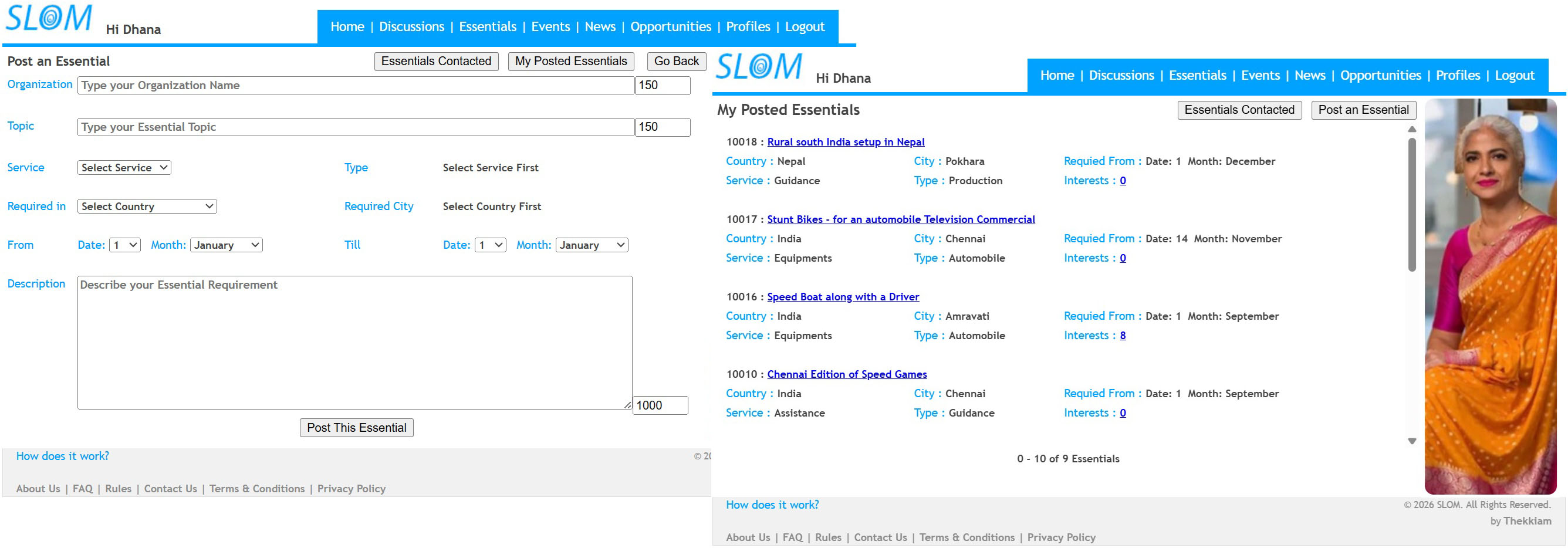Open the From Date dropdown
Viewport: 1568px width, 548px height.
point(125,245)
